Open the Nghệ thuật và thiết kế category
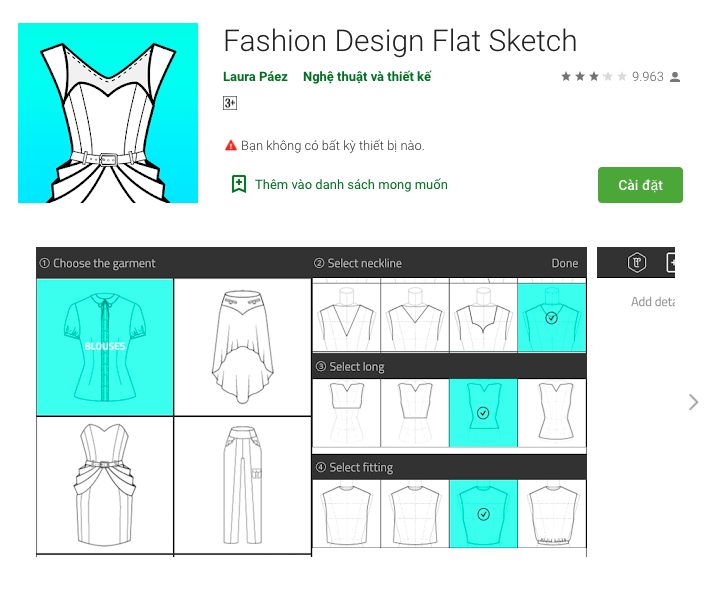This screenshot has height=590, width=712. point(367,77)
